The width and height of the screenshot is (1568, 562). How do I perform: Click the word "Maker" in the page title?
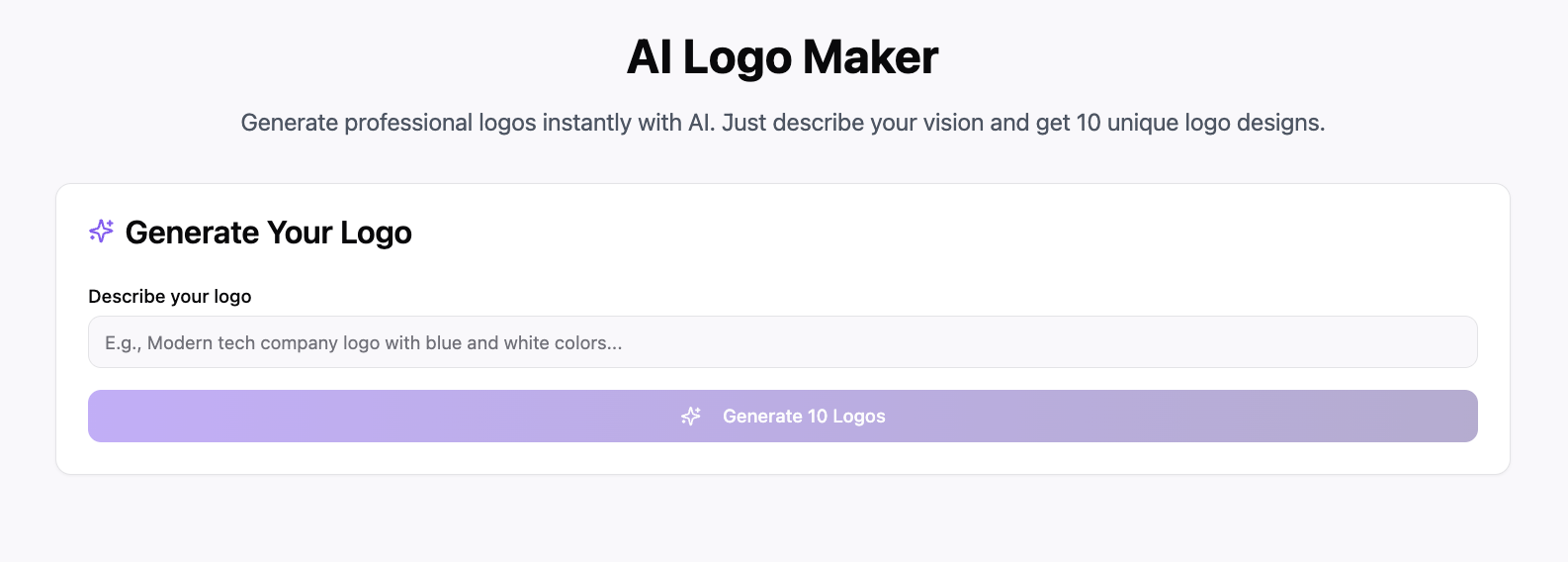tap(871, 57)
